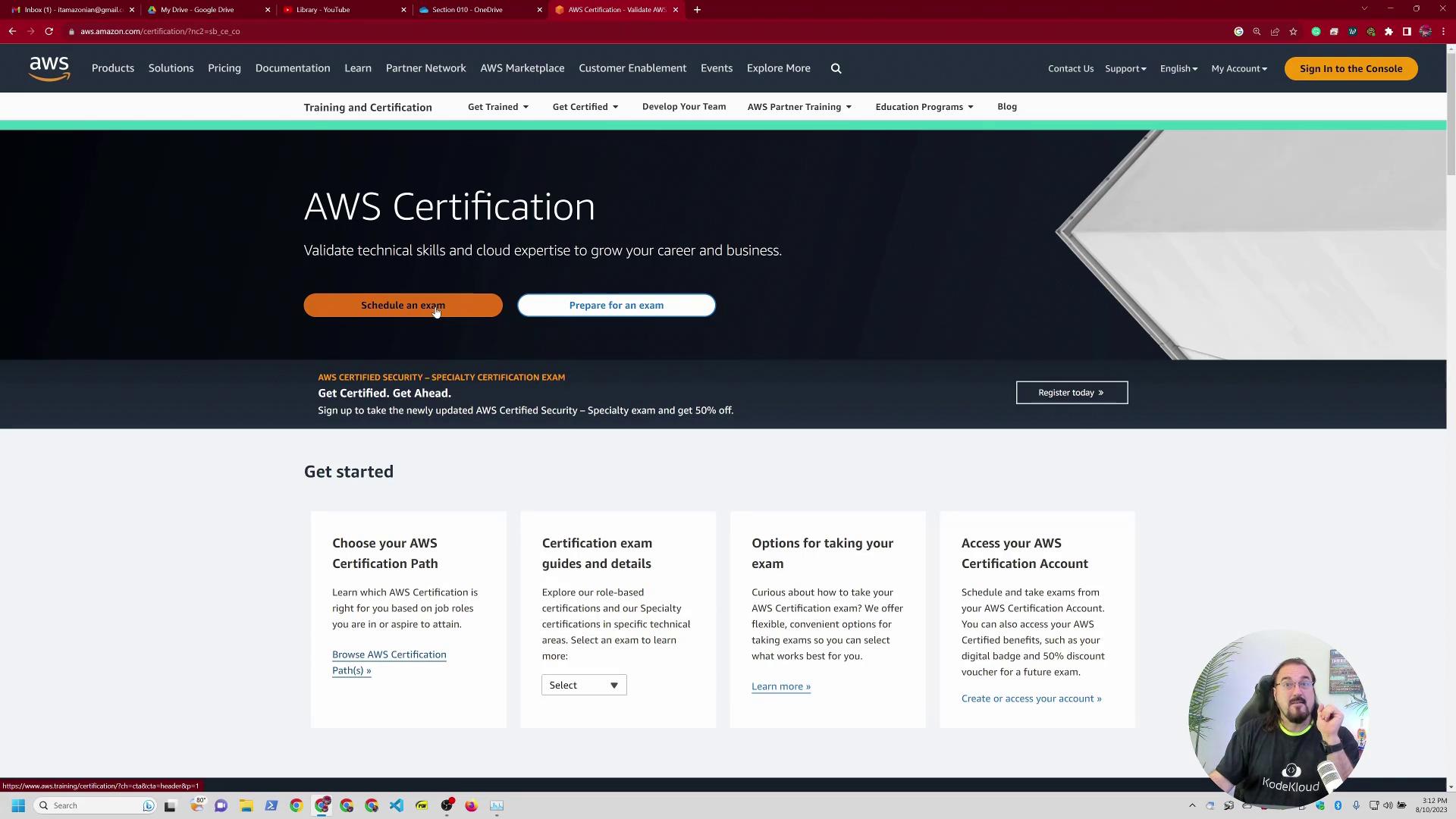Expand the Get Trained dropdown
Viewport: 1456px width, 819px height.
point(497,107)
